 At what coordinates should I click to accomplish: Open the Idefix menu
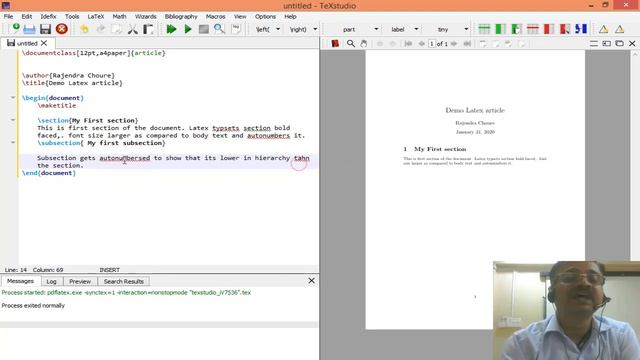48,16
